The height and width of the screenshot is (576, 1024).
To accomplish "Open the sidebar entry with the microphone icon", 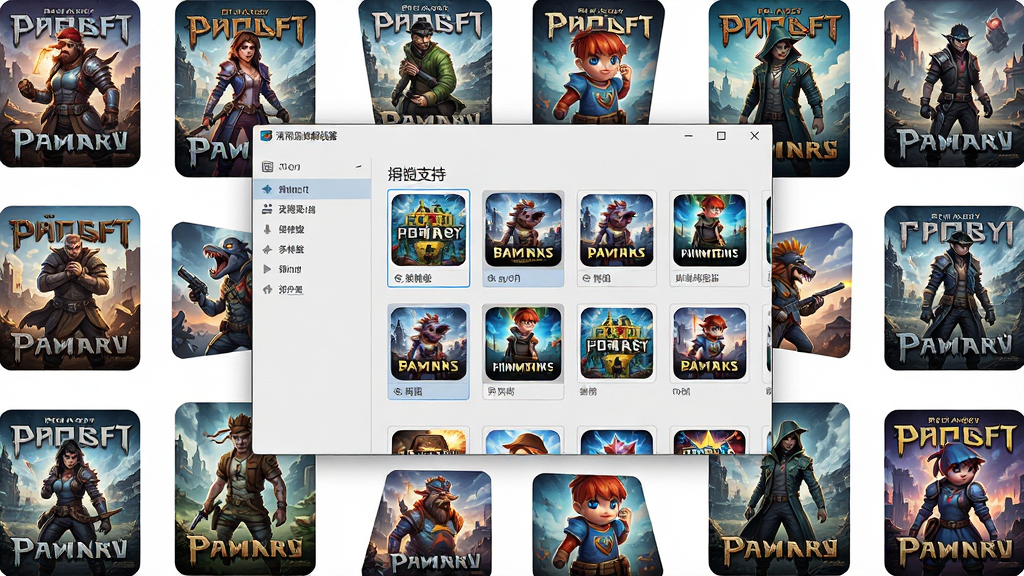I will pos(312,229).
